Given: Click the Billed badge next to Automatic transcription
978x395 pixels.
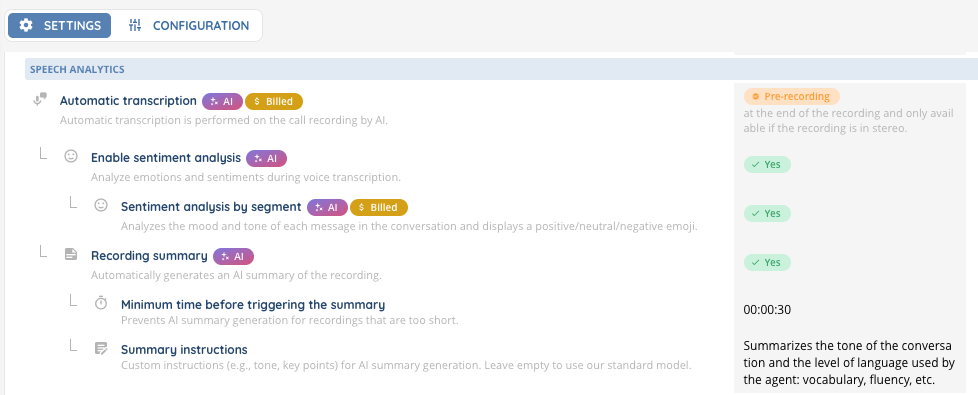Looking at the screenshot, I should coord(274,102).
